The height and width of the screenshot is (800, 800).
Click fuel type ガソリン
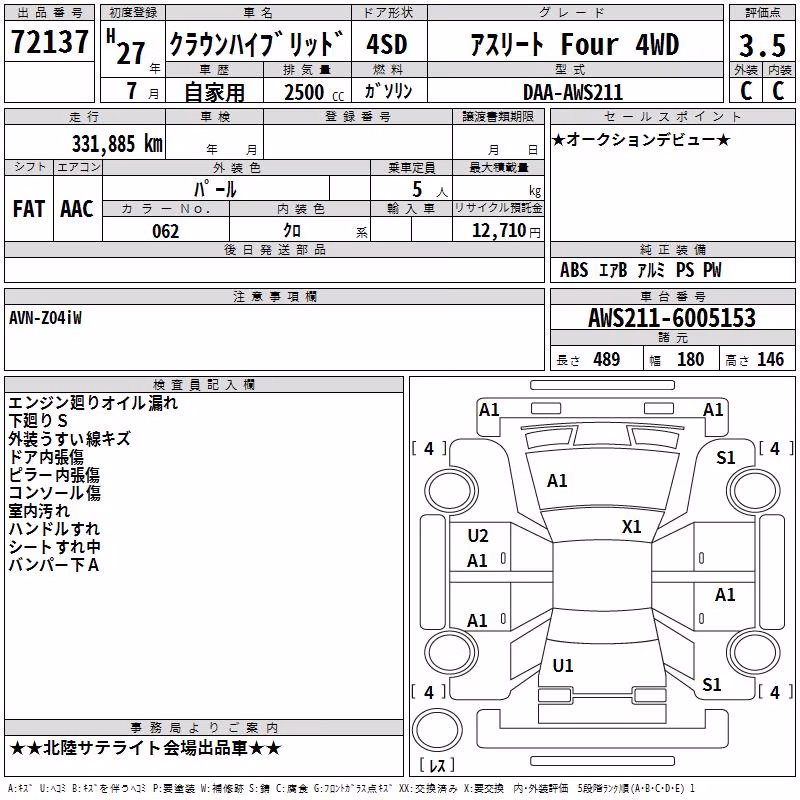[388, 91]
